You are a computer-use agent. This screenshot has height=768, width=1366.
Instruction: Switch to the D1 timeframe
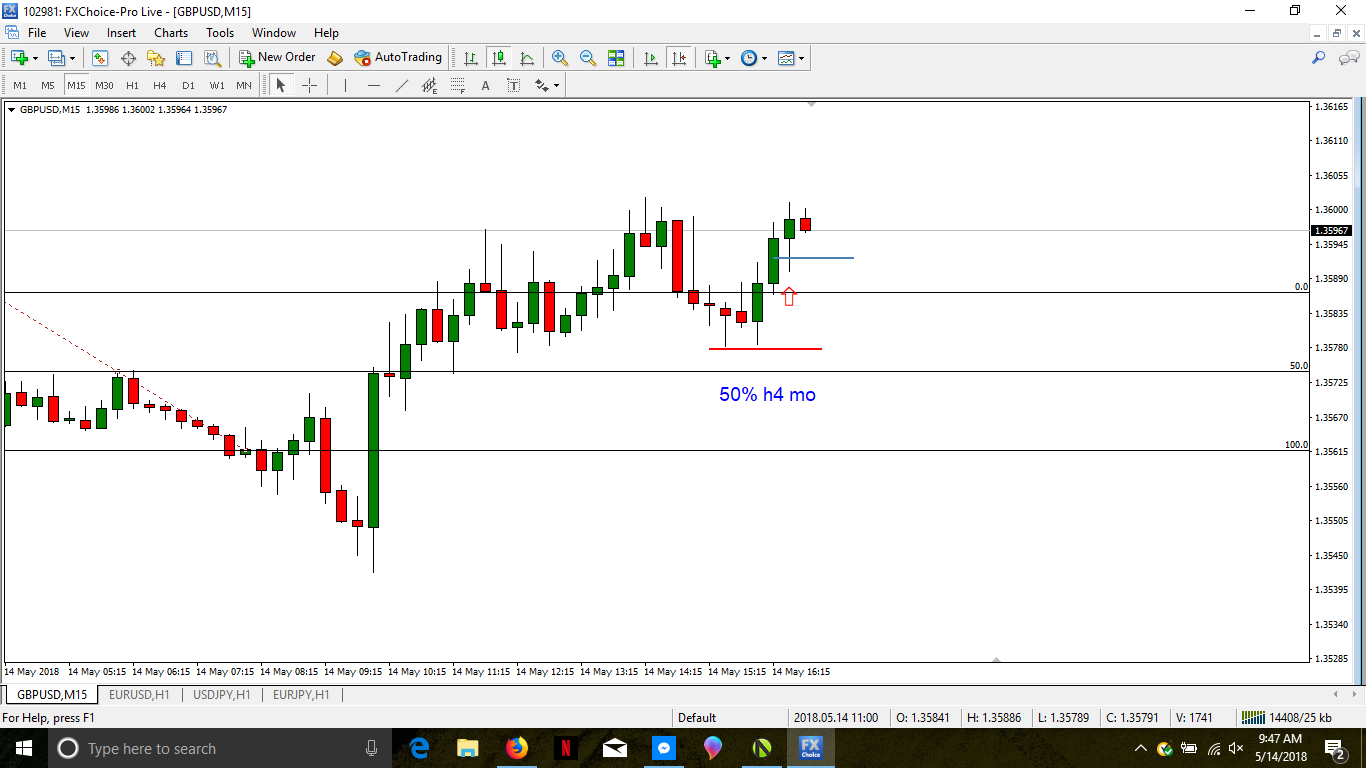coord(188,86)
